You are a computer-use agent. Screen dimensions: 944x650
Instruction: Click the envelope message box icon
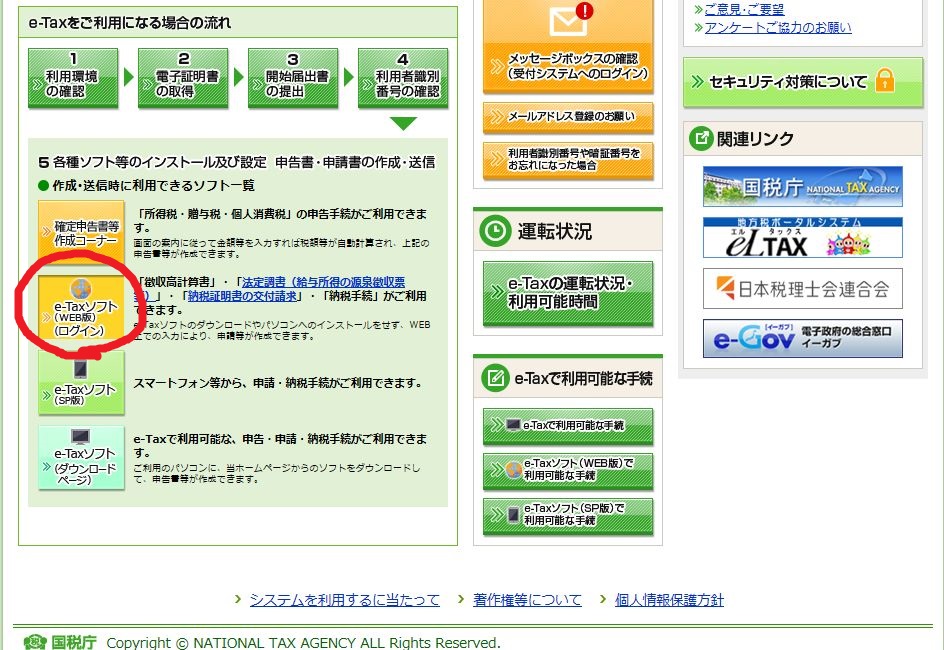pyautogui.click(x=568, y=22)
